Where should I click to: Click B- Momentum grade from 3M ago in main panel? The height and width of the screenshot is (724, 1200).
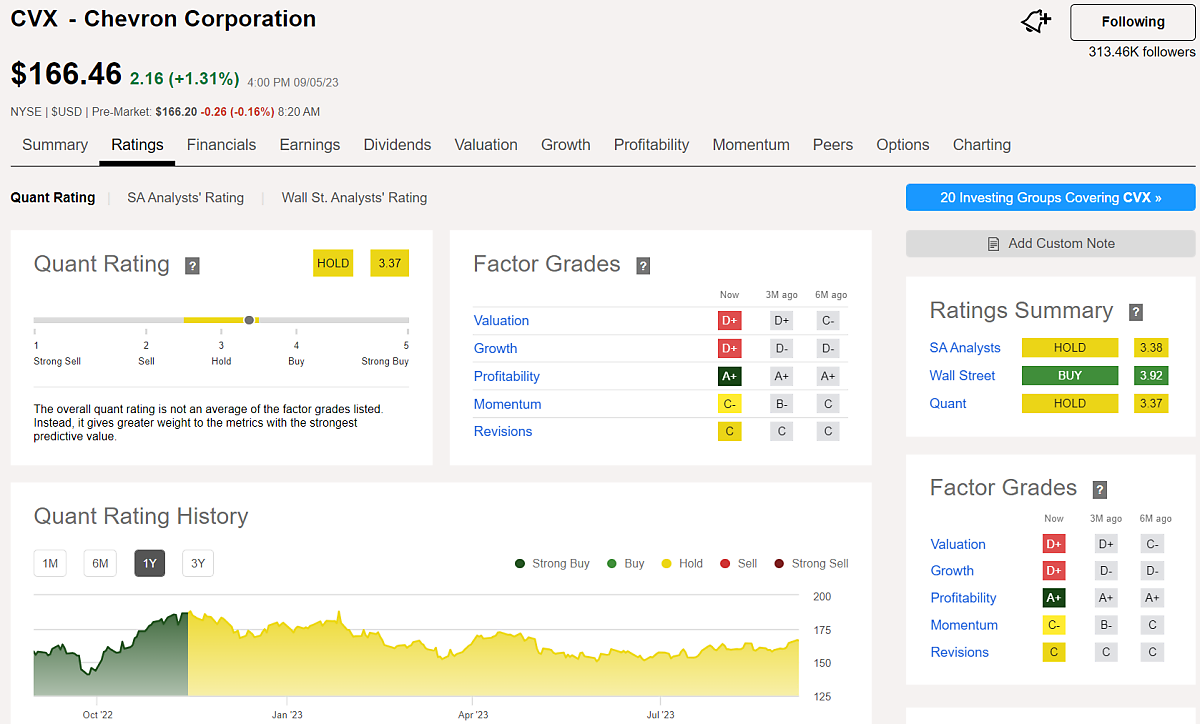[782, 405]
